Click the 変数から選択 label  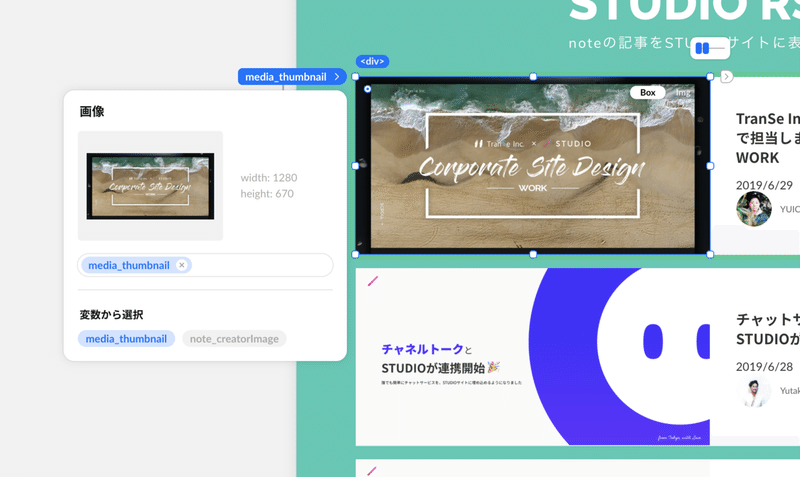pos(111,315)
